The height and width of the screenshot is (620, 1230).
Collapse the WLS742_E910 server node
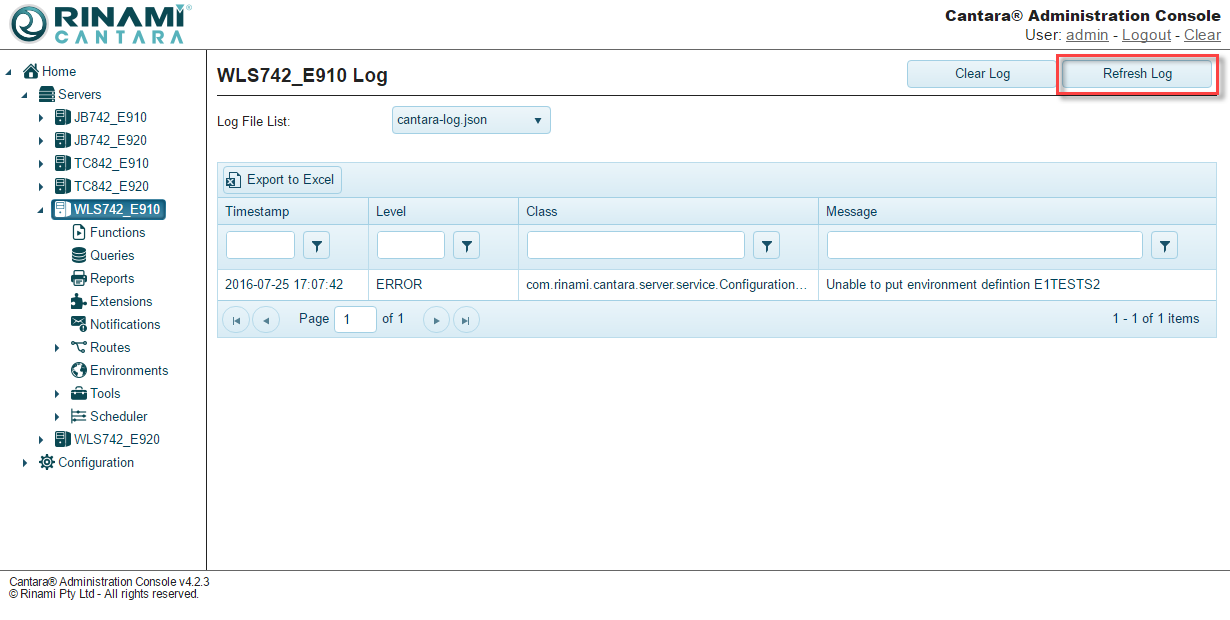41,210
